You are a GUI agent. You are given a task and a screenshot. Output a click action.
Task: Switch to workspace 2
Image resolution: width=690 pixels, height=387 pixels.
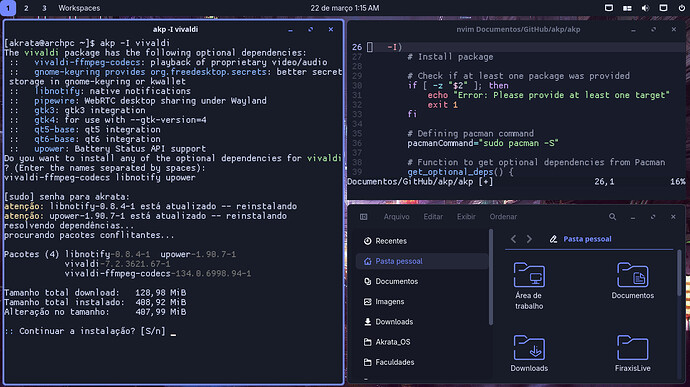26,8
